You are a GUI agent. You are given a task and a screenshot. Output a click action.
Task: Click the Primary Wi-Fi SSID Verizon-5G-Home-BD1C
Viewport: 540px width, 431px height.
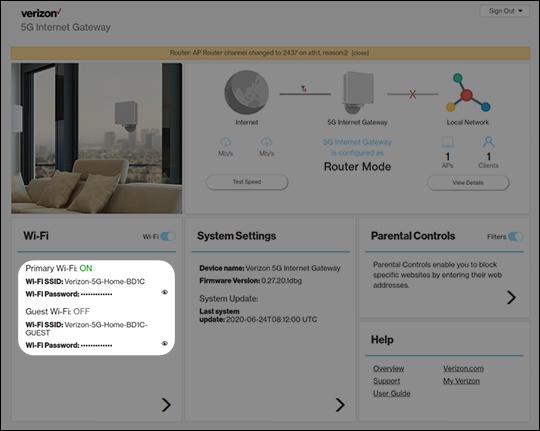[x=105, y=281]
